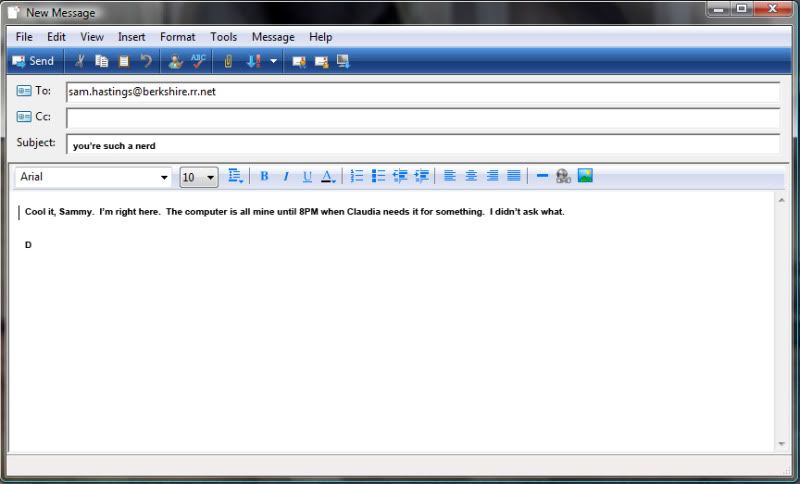This screenshot has height=484, width=800.
Task: Minimize the New Message window
Action: [x=718, y=9]
